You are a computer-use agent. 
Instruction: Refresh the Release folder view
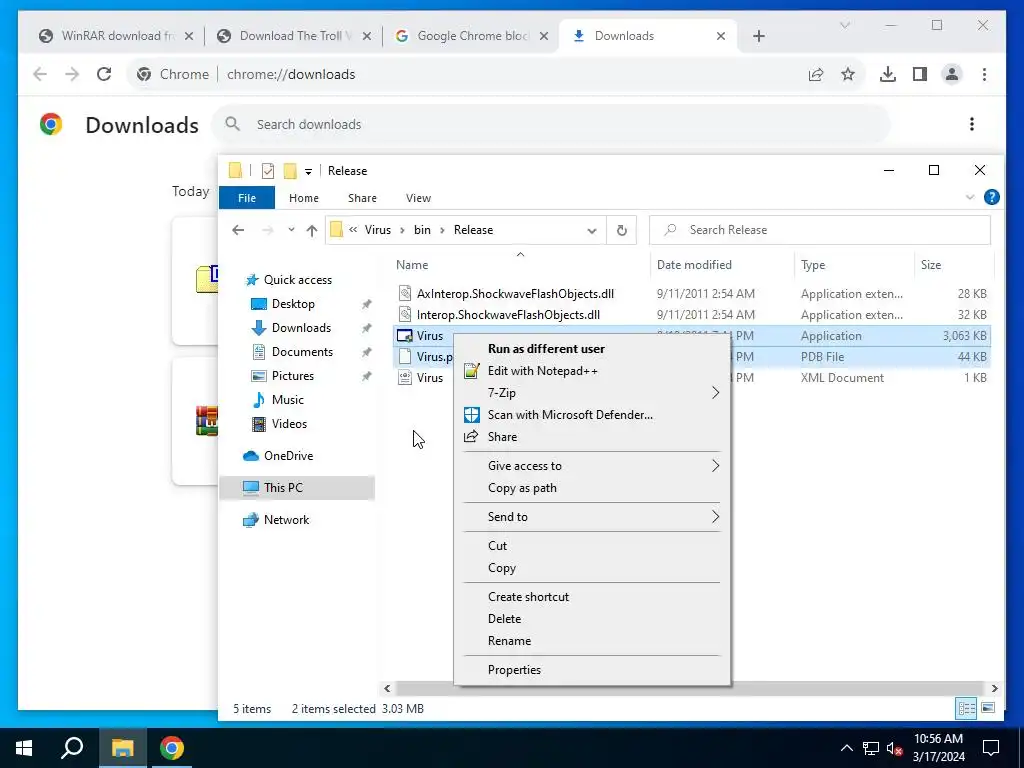pyautogui.click(x=622, y=230)
